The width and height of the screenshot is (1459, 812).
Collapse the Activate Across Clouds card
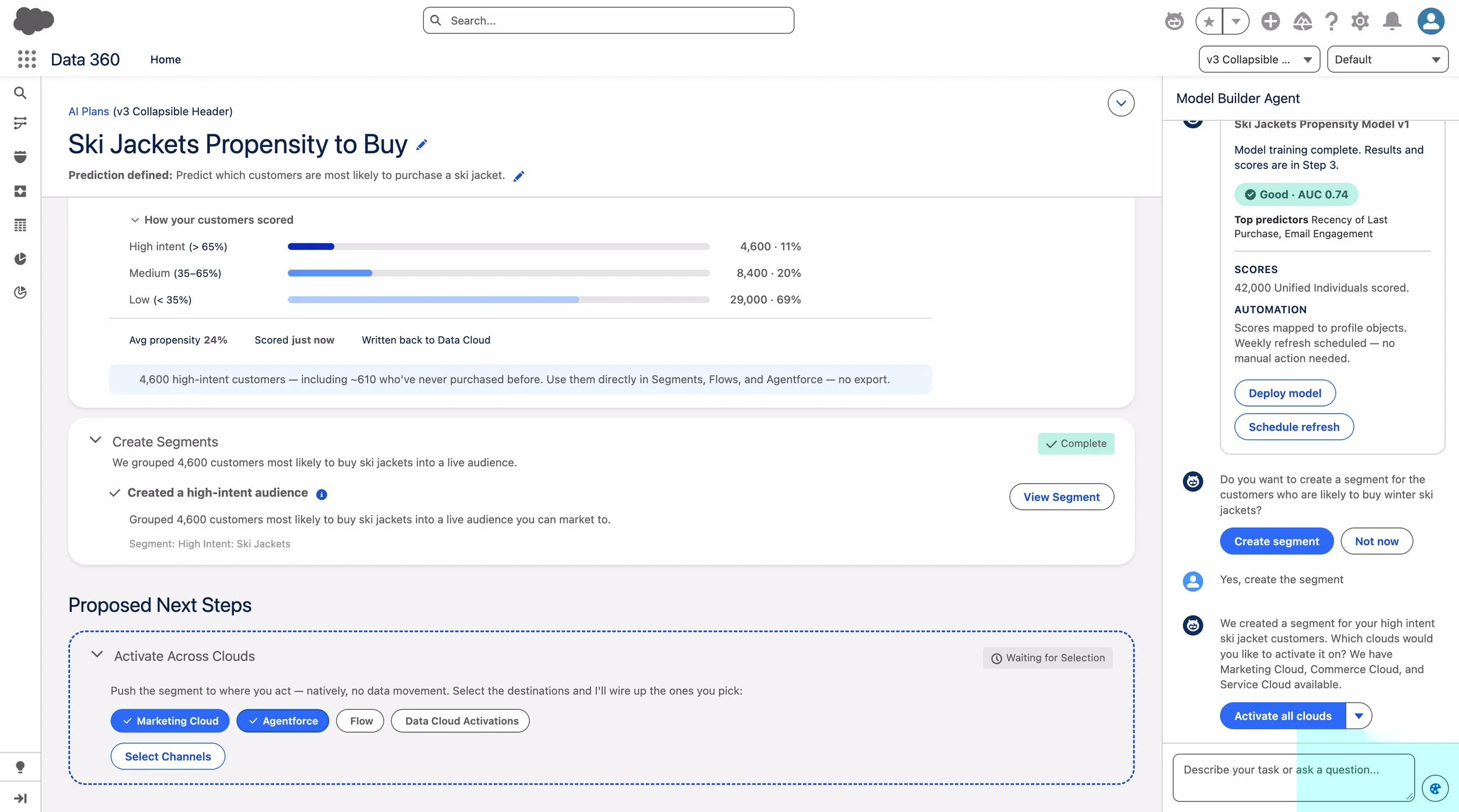point(97,654)
